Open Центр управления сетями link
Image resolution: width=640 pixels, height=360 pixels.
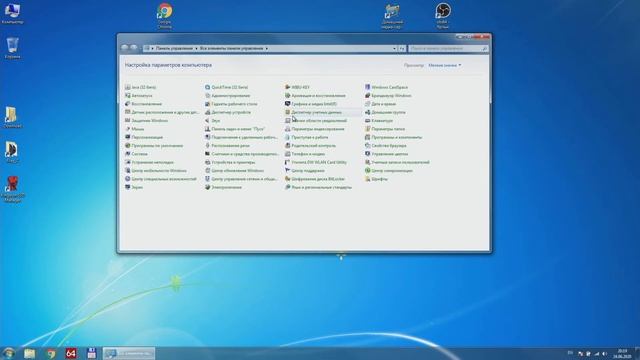pyautogui.click(x=244, y=179)
